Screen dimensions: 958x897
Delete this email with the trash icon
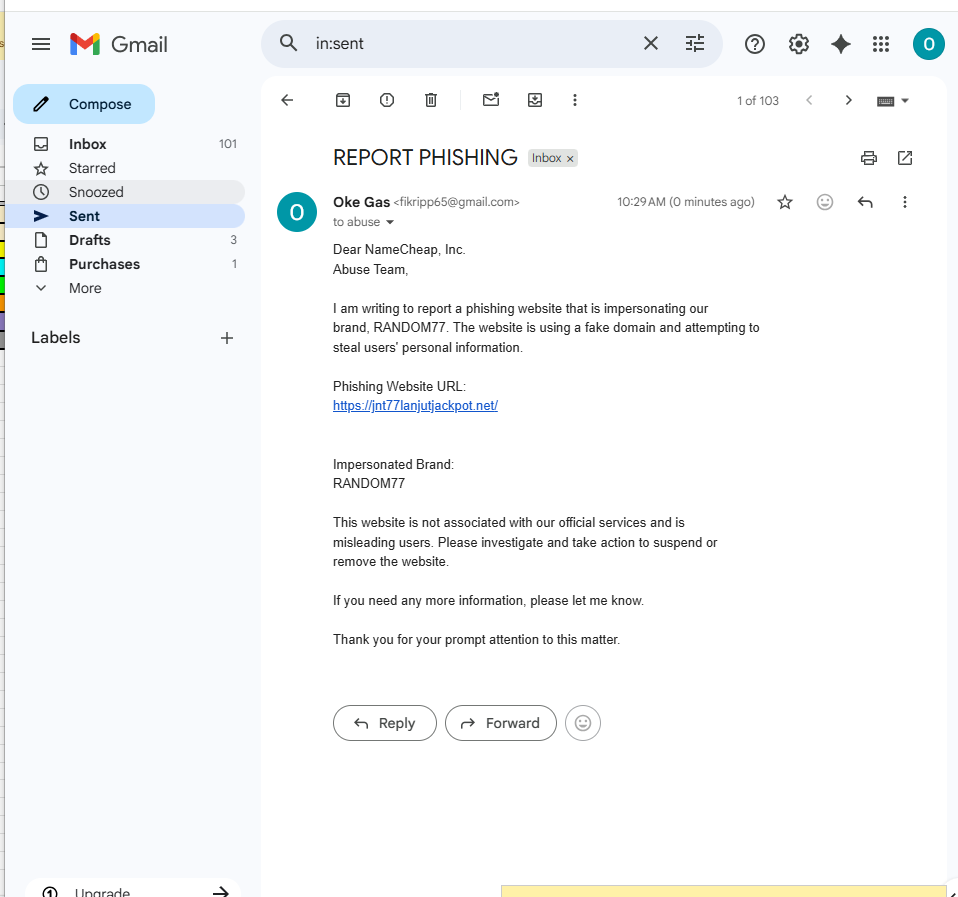pos(431,100)
